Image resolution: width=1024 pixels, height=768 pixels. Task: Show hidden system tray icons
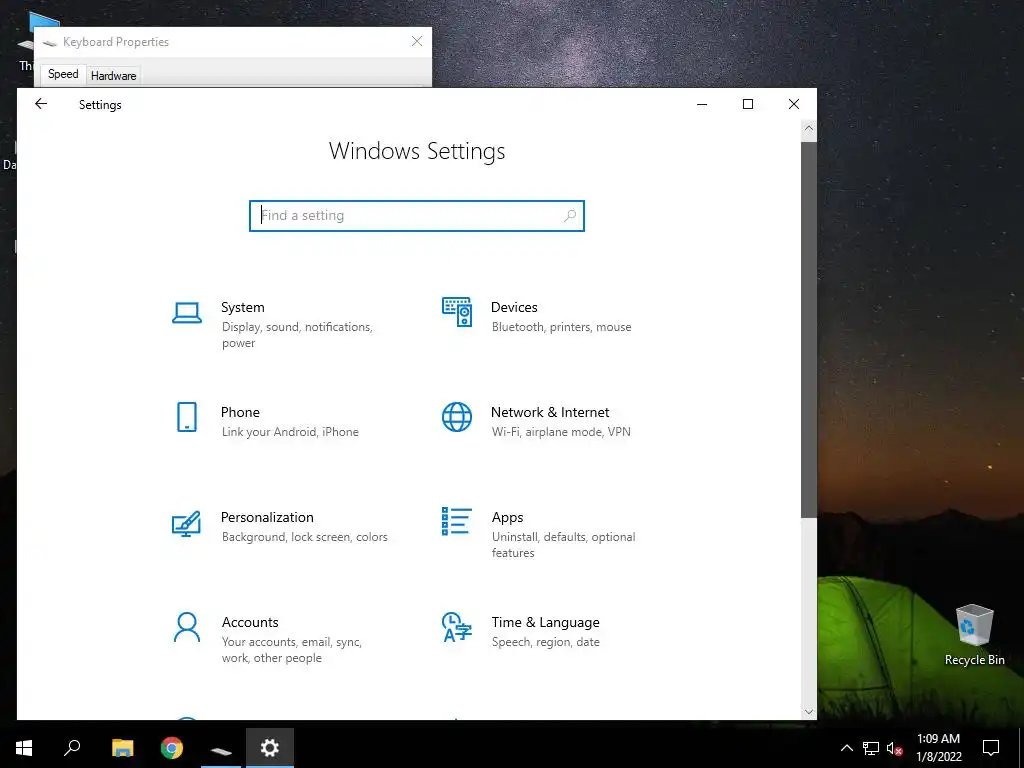click(x=846, y=748)
